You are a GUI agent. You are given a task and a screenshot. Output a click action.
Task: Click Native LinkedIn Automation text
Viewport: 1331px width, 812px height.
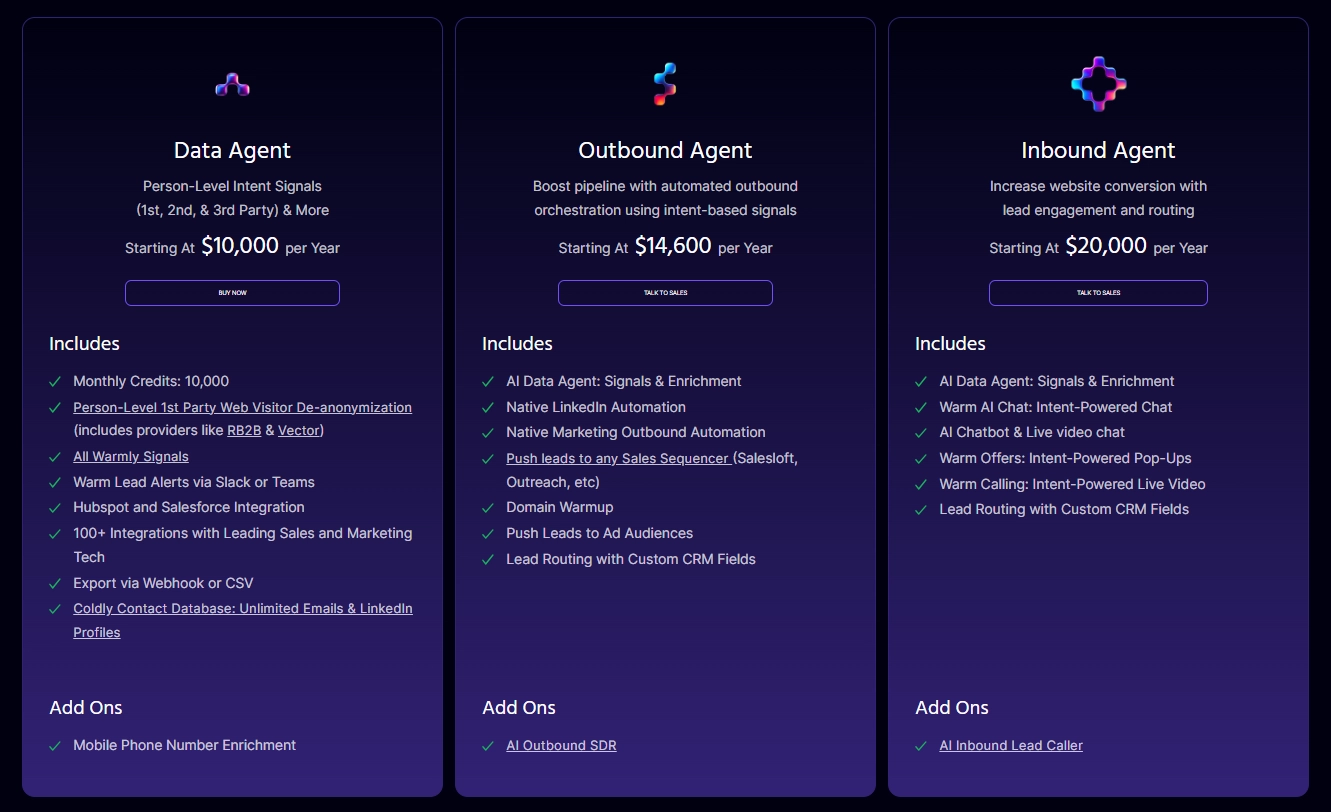596,407
